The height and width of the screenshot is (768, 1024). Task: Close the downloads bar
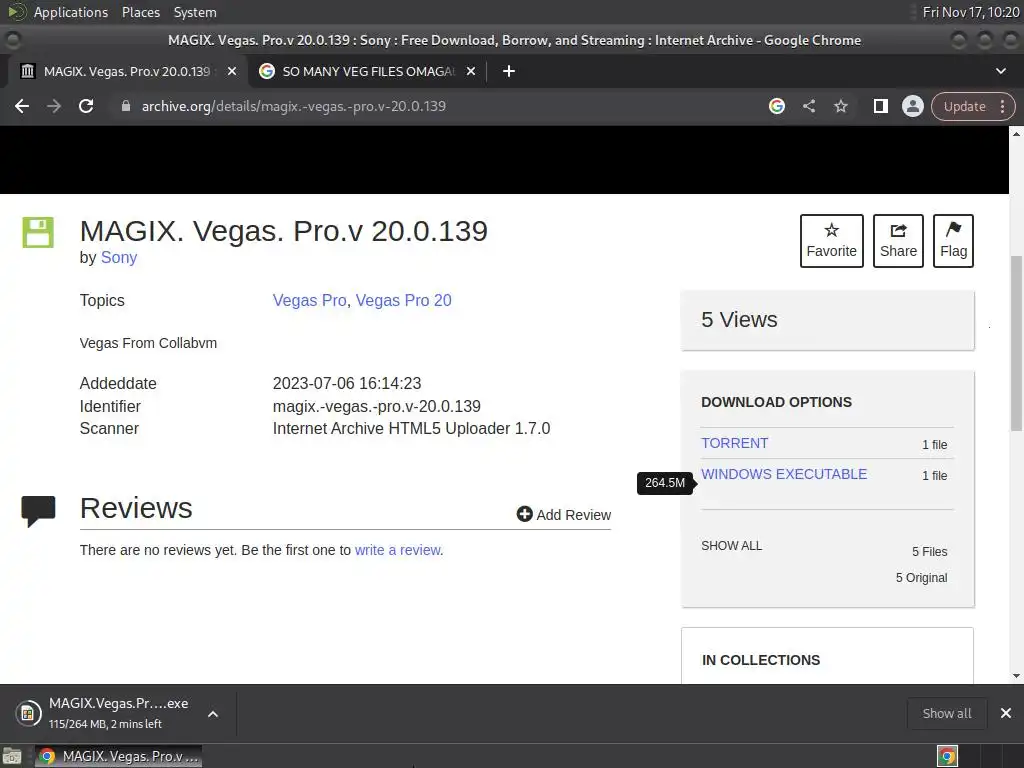(1006, 713)
